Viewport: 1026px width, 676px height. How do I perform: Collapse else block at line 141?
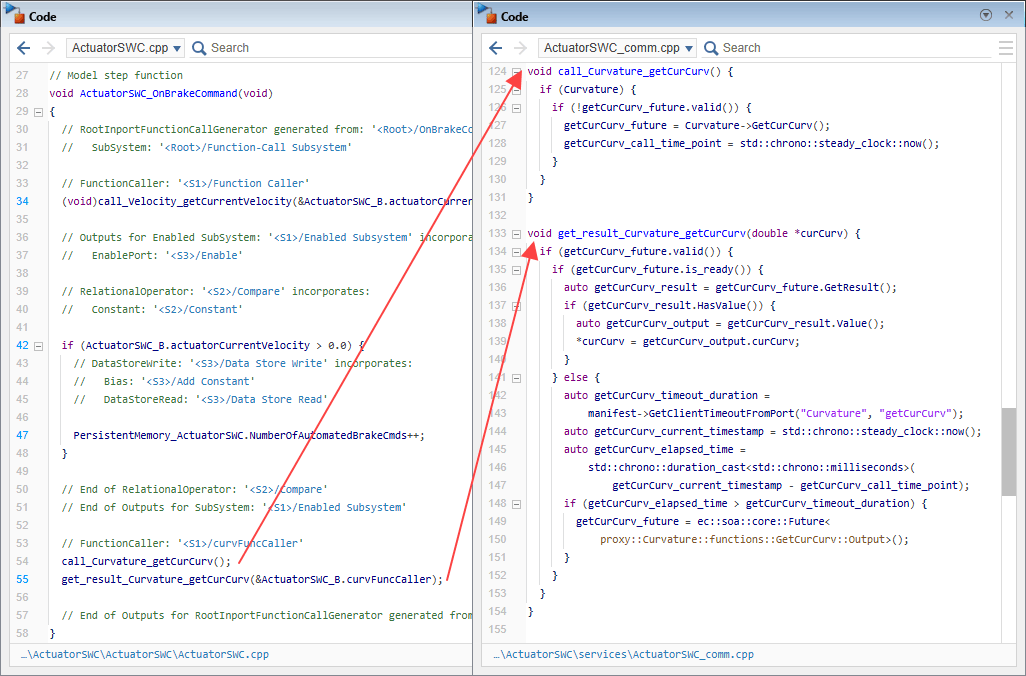[516, 378]
